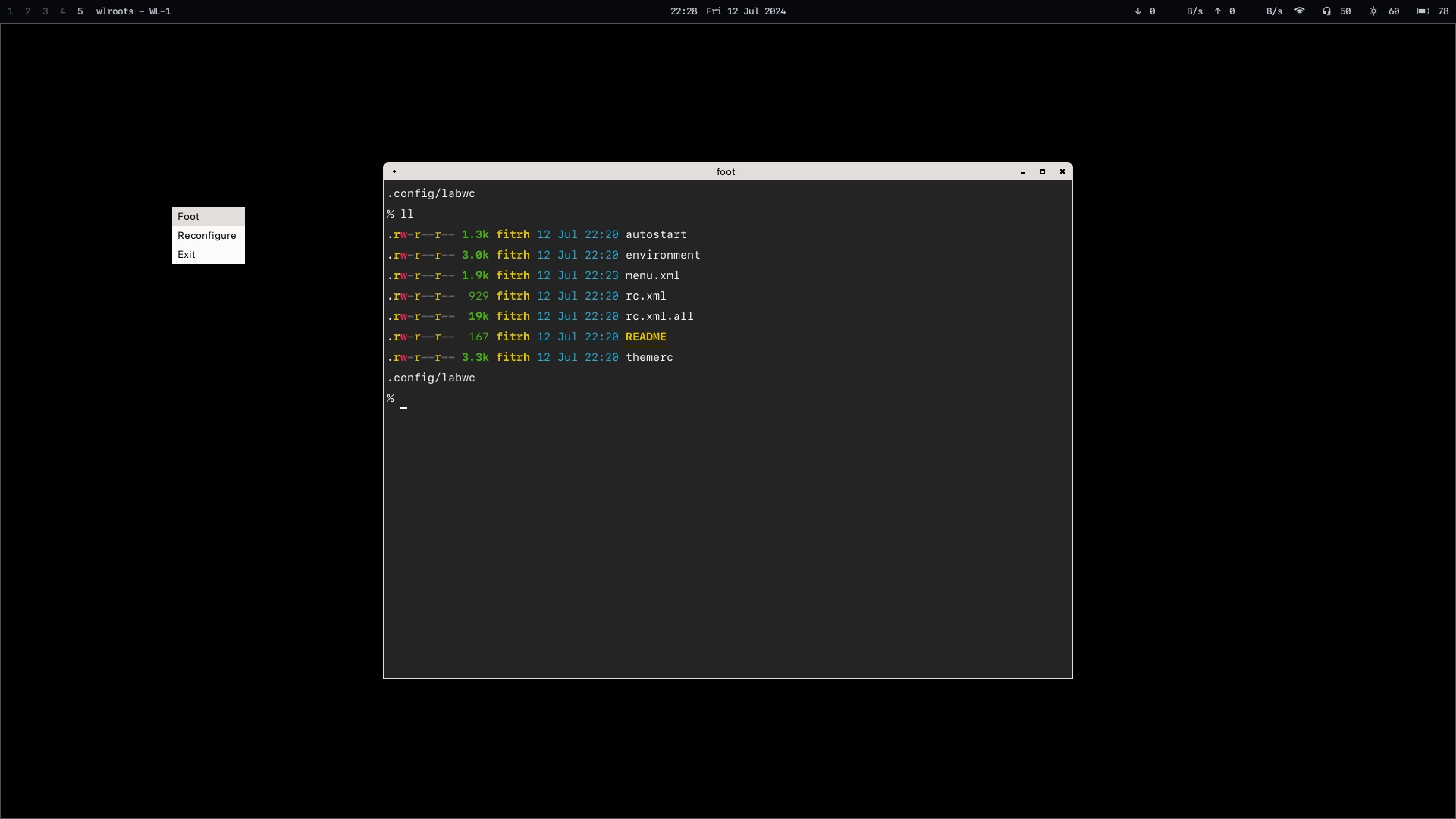
Task: Click the brightness sun icon
Action: [x=1373, y=11]
